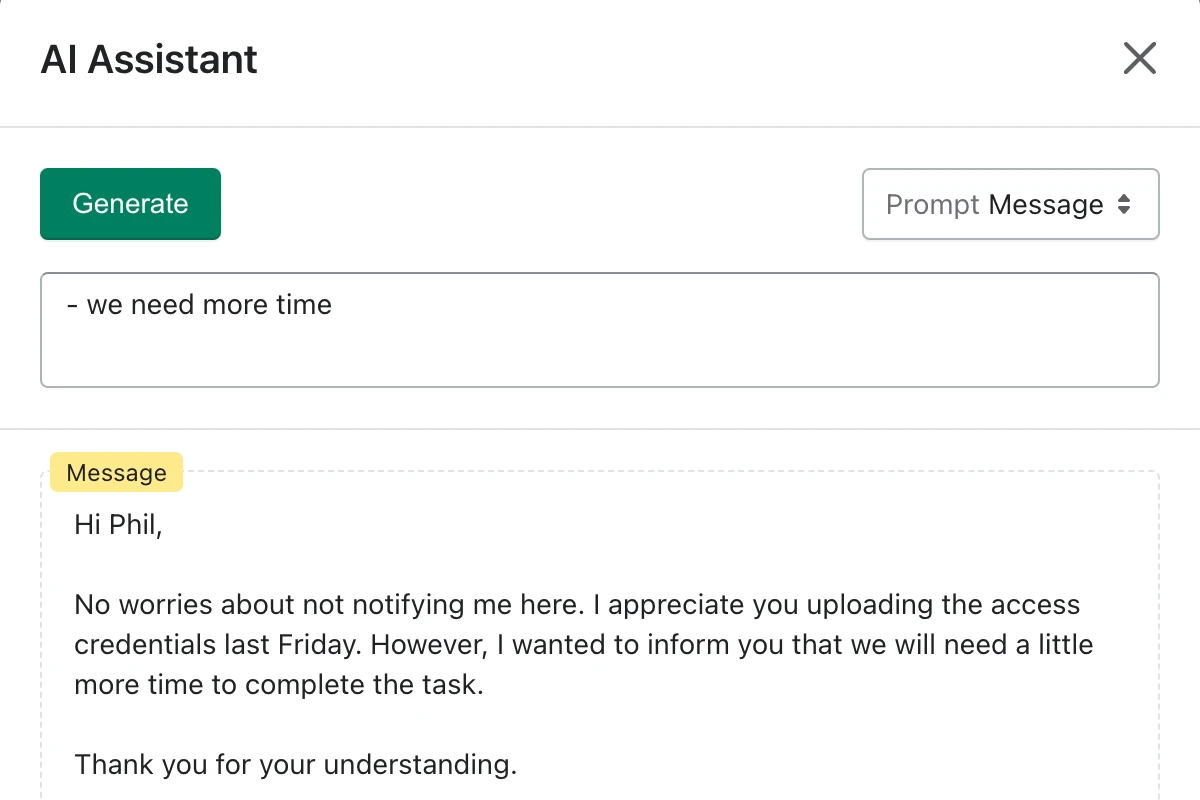Viewport: 1200px width, 800px height.
Task: Click the up-down arrows on the Prompt selector
Action: click(1124, 204)
